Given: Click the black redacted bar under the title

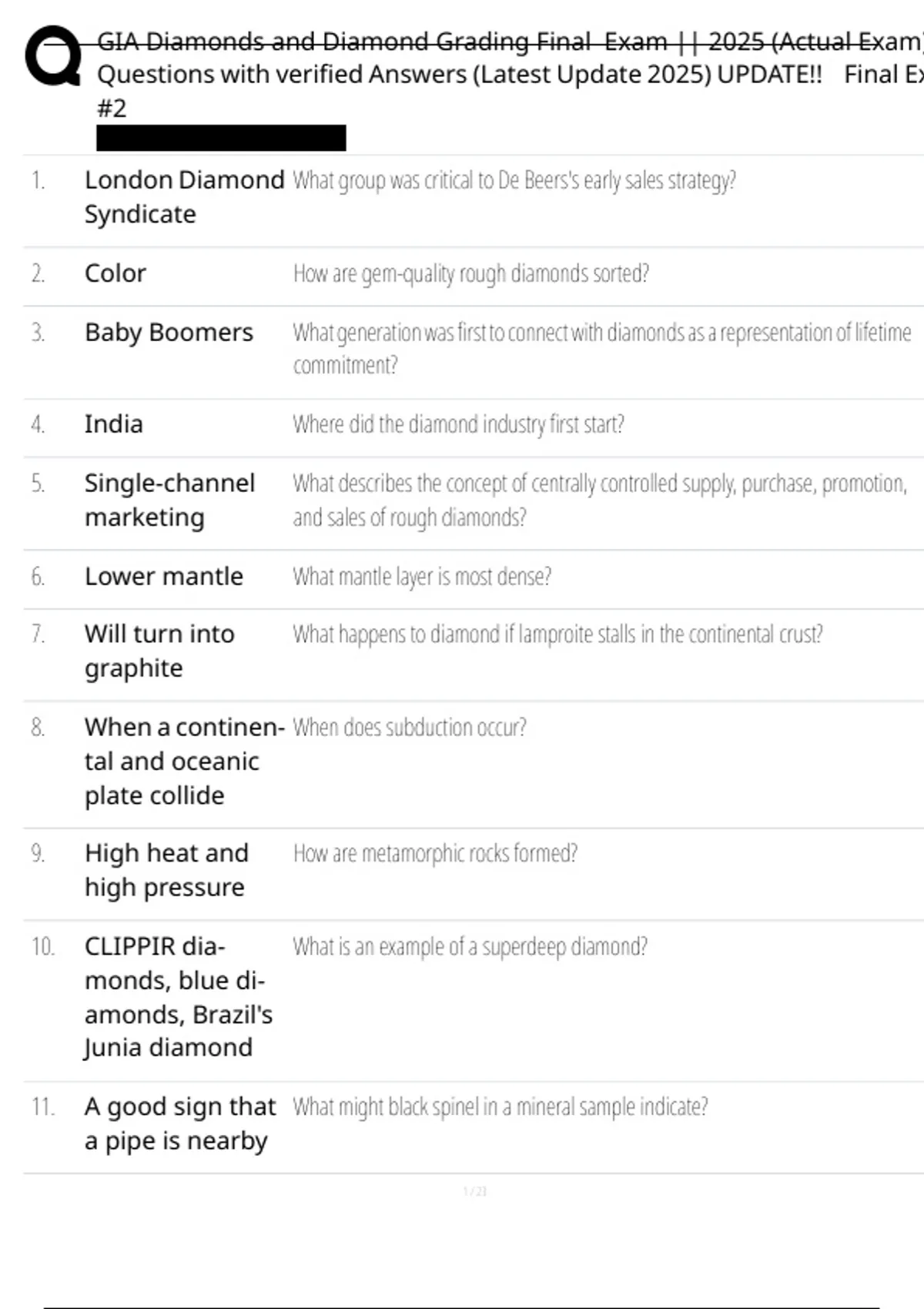Looking at the screenshot, I should tap(221, 138).
